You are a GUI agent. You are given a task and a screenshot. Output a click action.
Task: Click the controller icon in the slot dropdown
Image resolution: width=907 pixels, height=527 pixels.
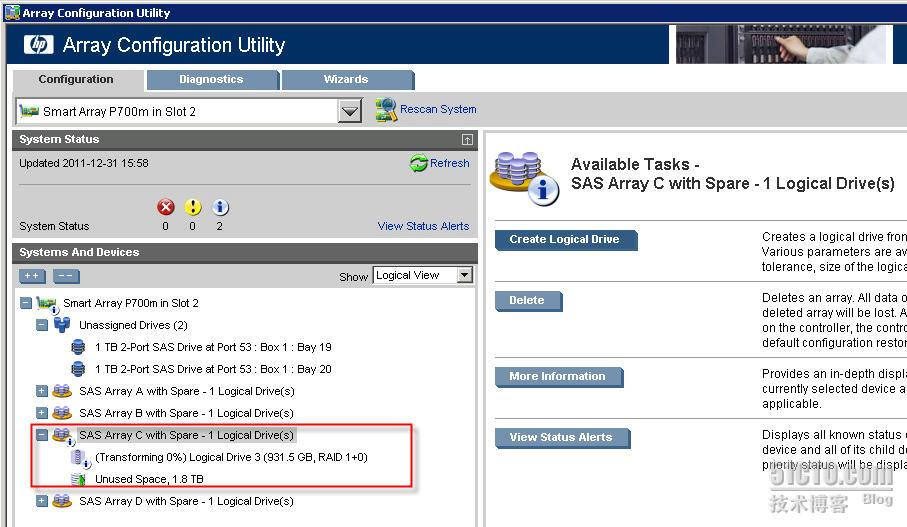click(x=28, y=110)
